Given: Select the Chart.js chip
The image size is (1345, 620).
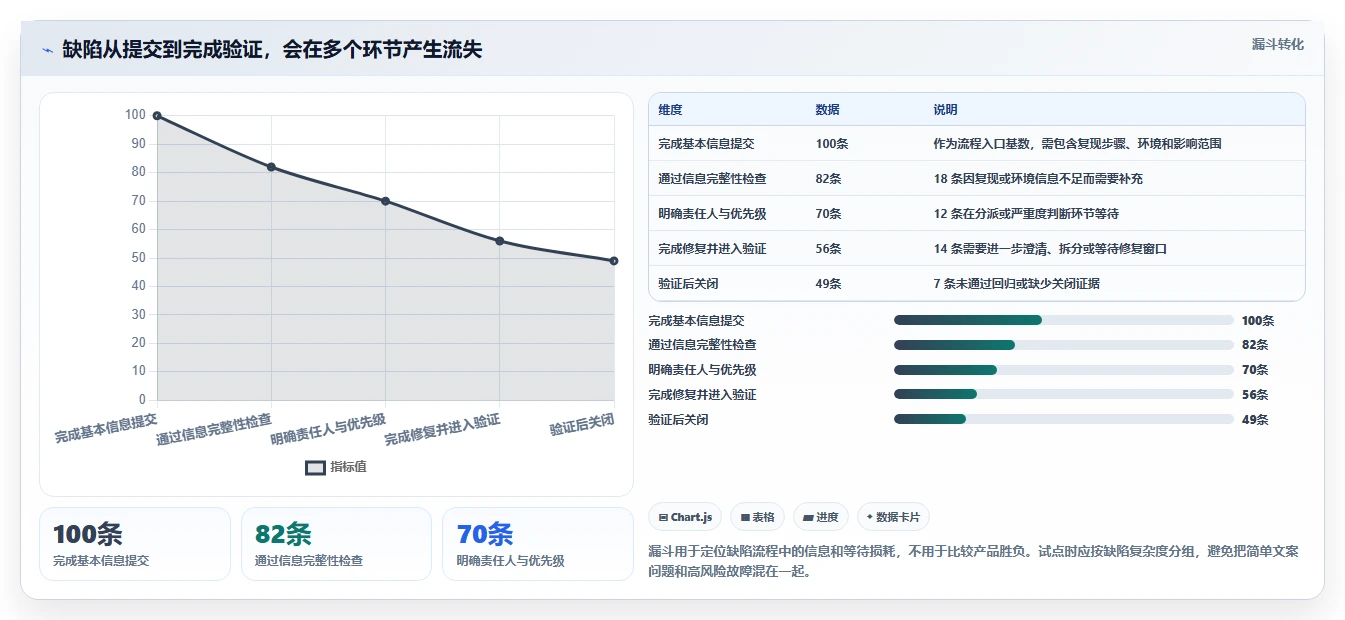Looking at the screenshot, I should tap(685, 517).
